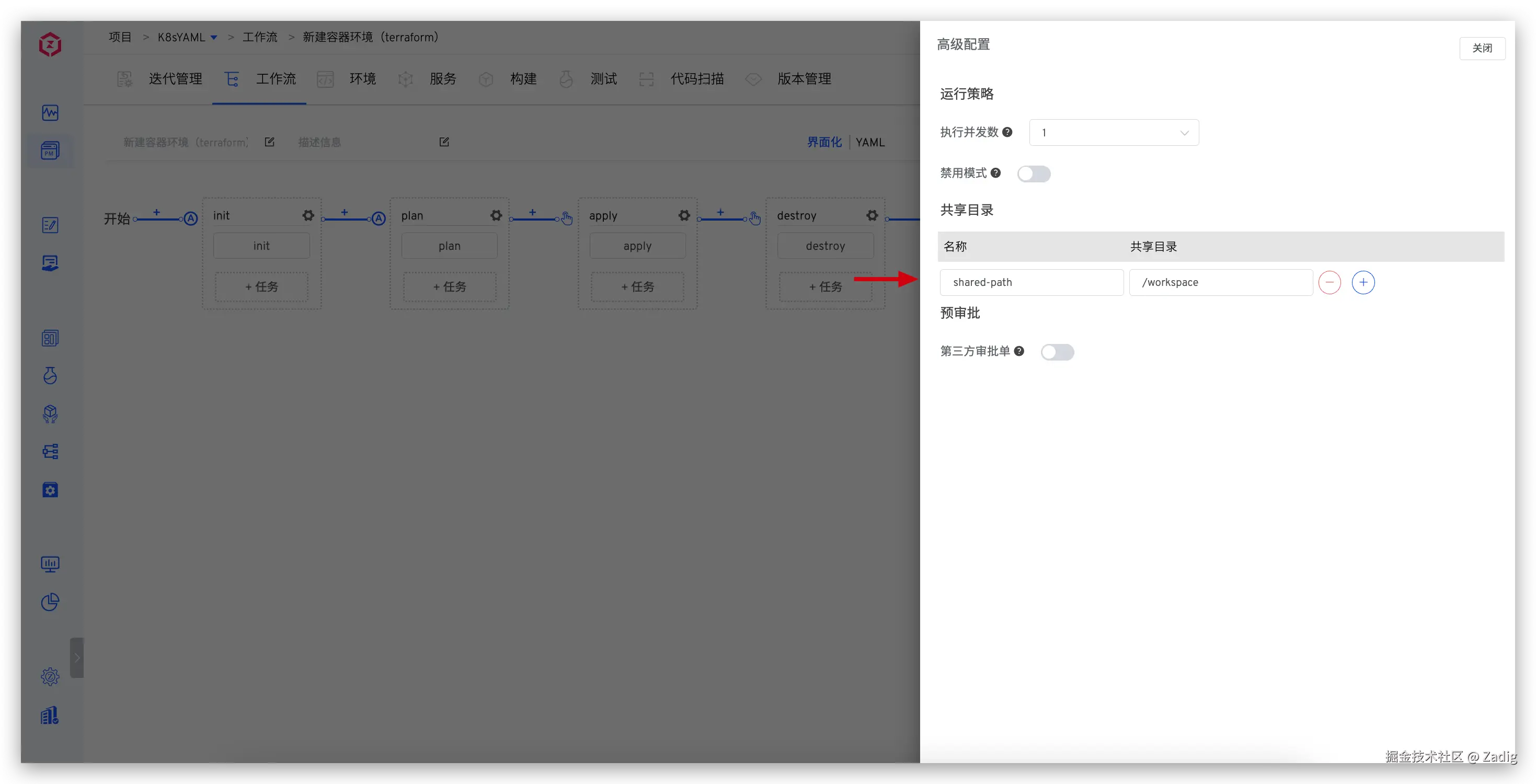Open the destroy stage gear settings
1536x784 pixels.
point(872,215)
